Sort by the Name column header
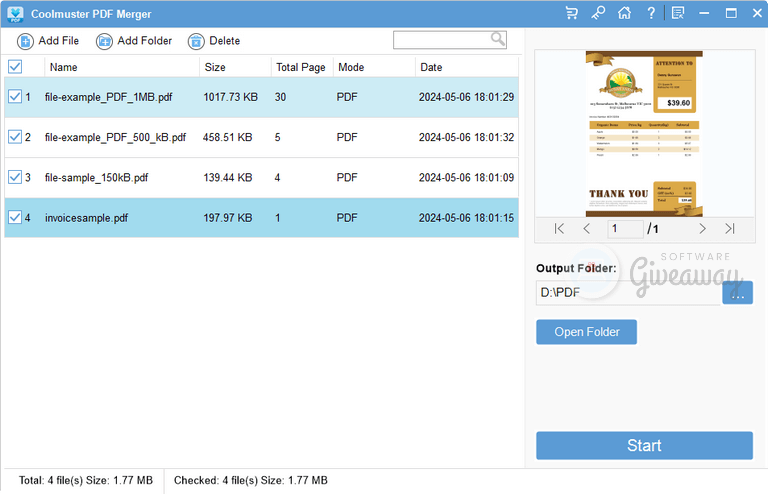 121,67
